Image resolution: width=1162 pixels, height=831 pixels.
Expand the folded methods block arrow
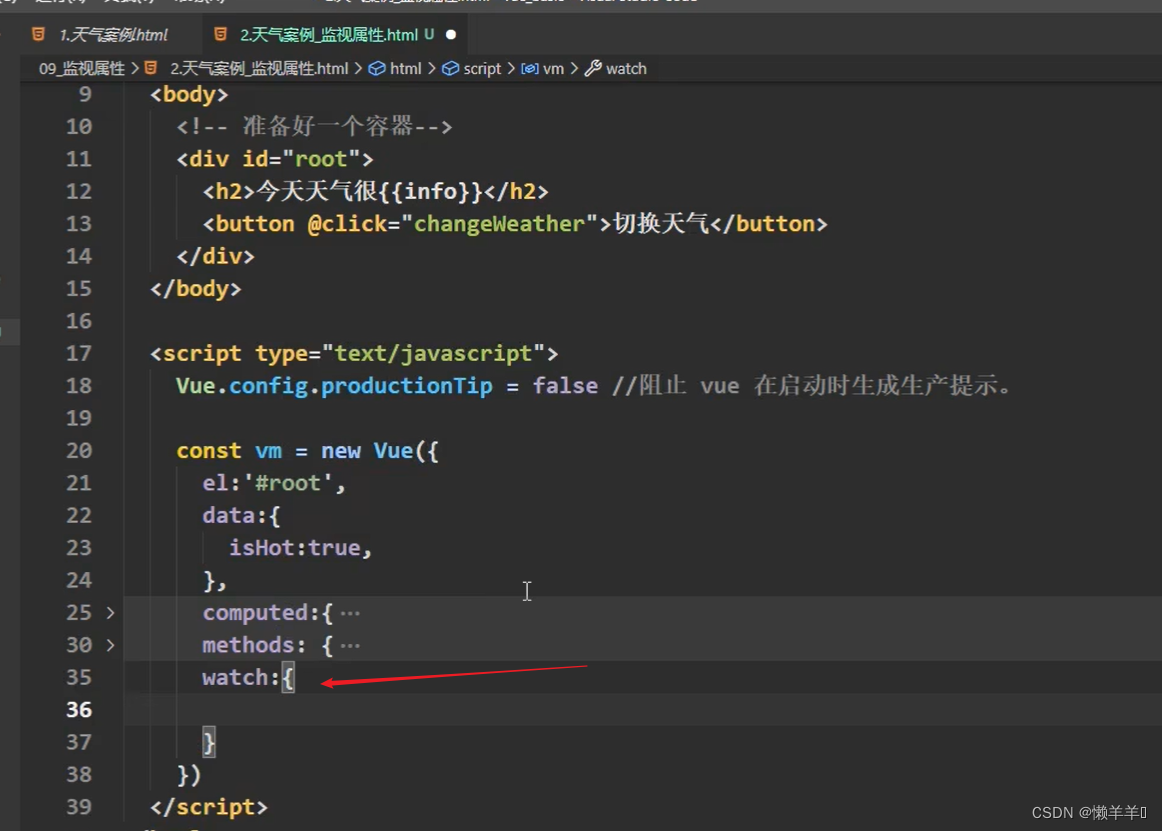(110, 645)
